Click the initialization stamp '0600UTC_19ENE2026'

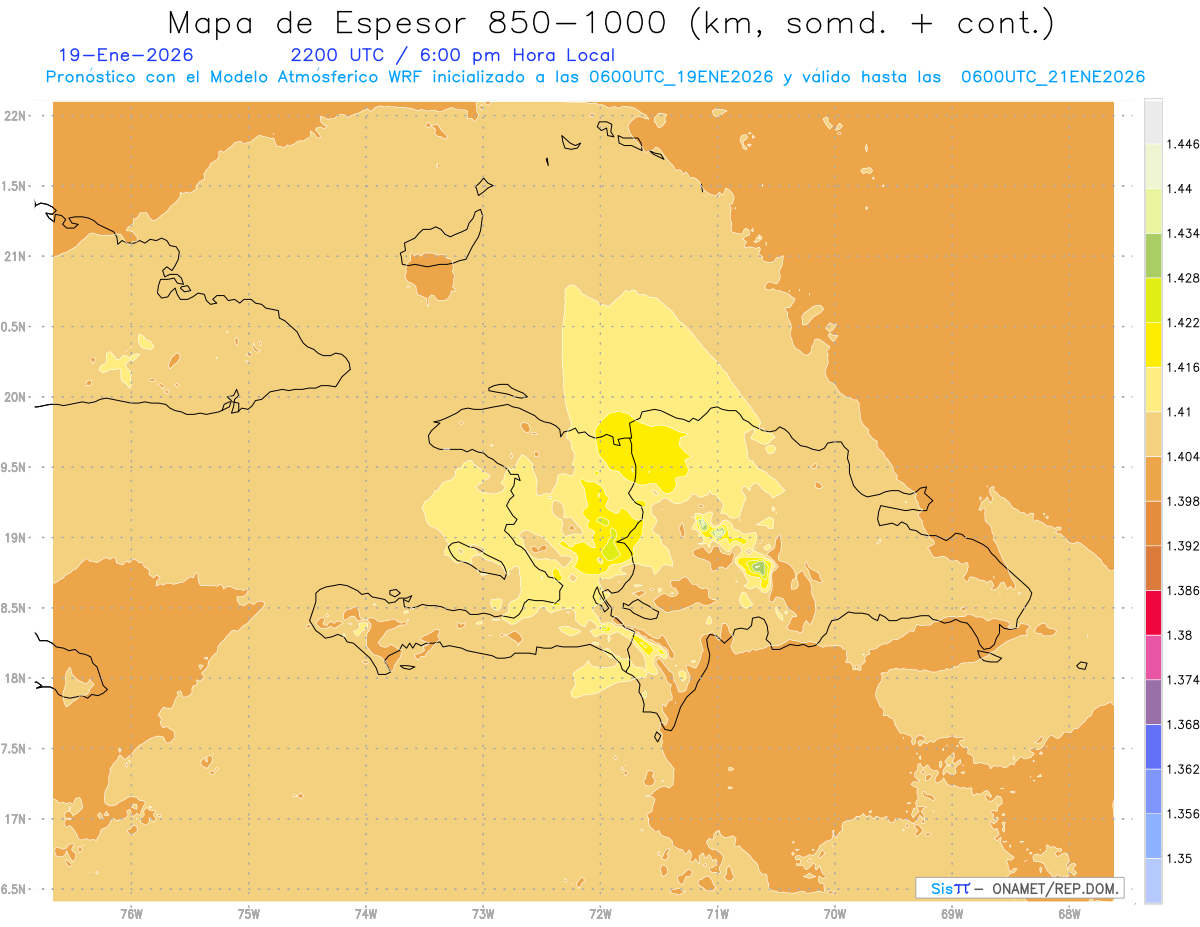[679, 78]
